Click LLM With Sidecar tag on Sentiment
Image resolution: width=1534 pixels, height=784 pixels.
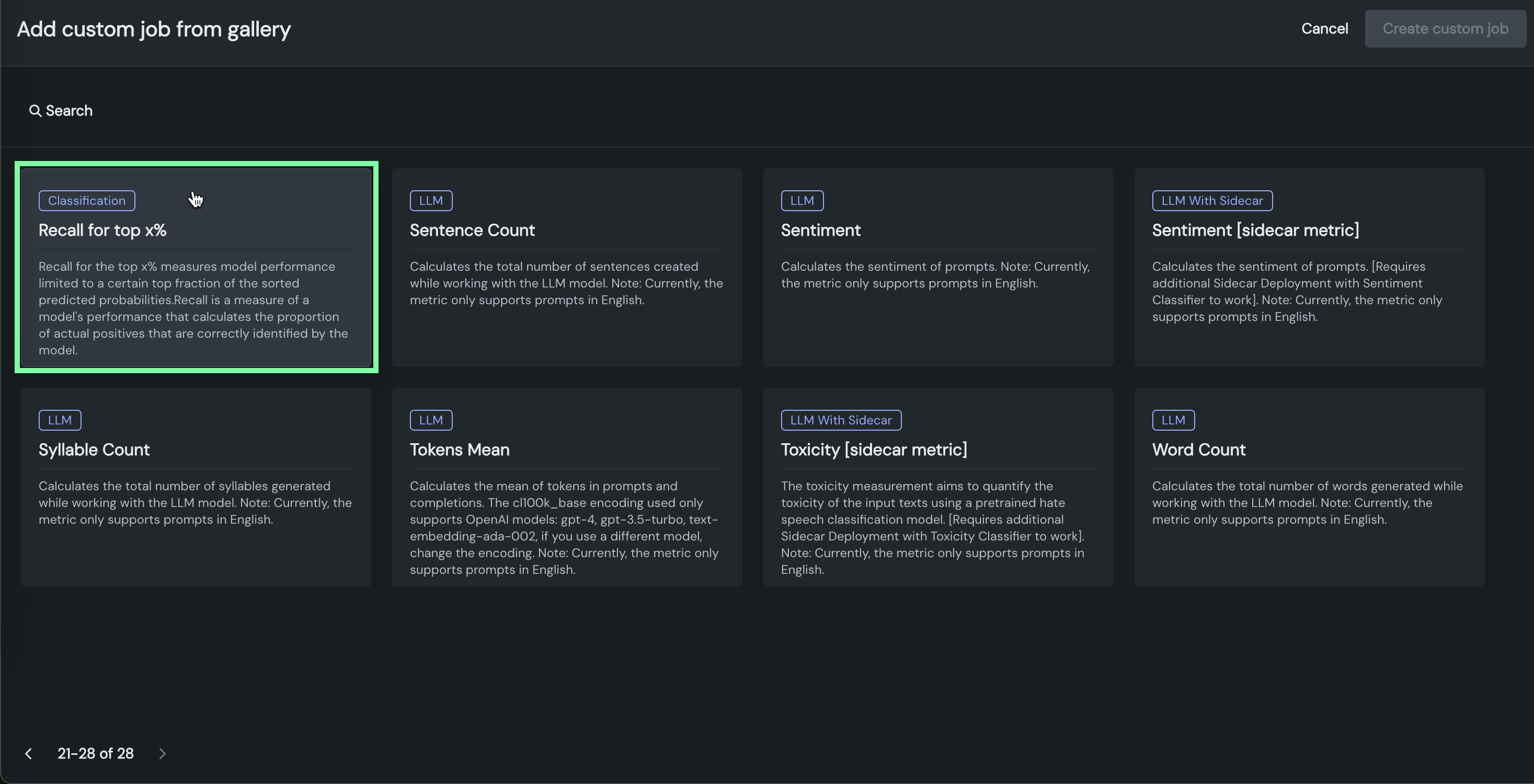[1211, 201]
